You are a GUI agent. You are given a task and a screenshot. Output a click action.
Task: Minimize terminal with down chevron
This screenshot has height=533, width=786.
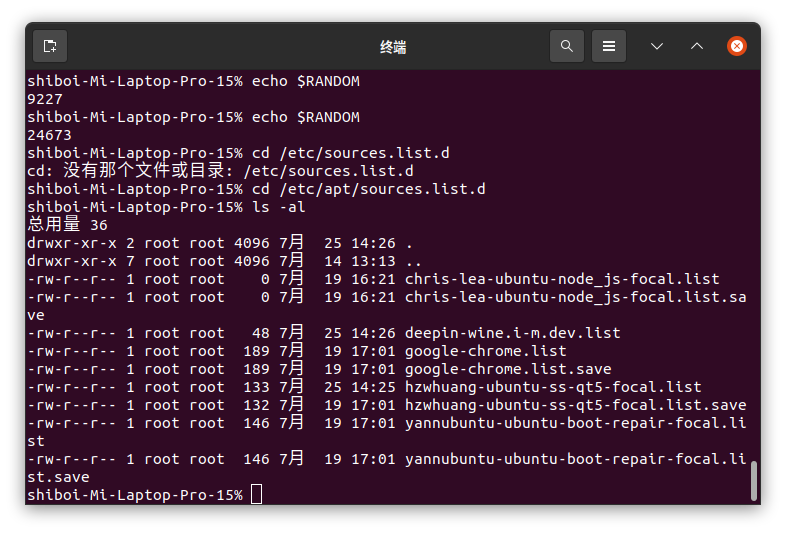tap(657, 46)
